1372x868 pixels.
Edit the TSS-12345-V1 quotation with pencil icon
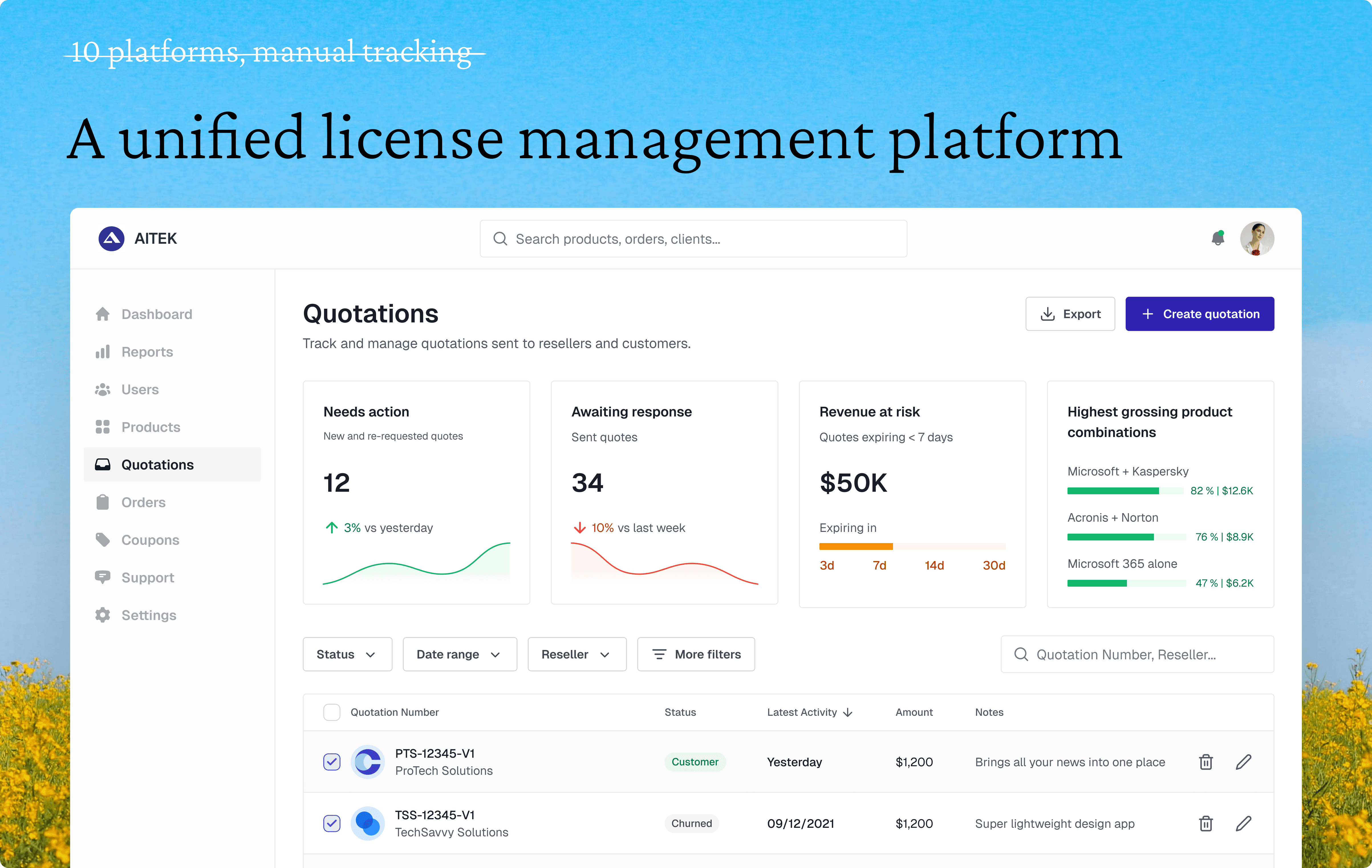pyautogui.click(x=1243, y=824)
